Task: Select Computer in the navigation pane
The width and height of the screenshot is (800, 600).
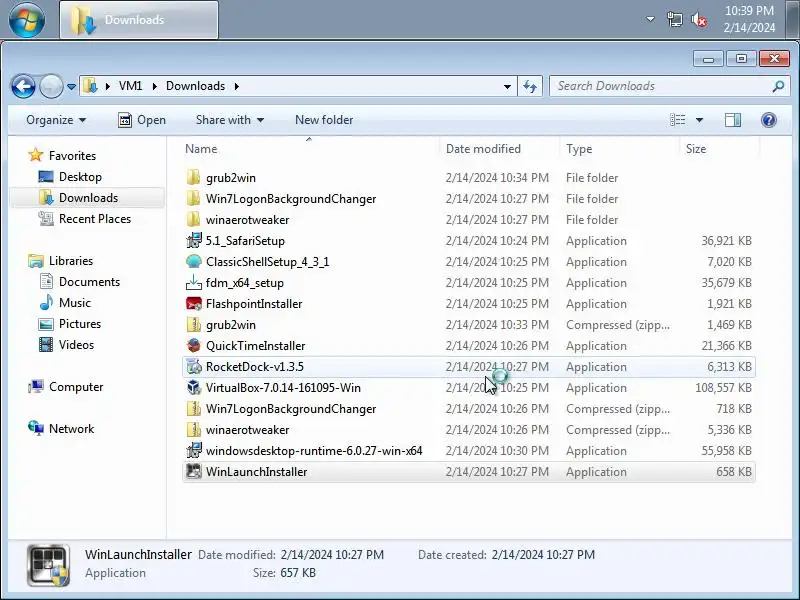Action: pyautogui.click(x=76, y=387)
